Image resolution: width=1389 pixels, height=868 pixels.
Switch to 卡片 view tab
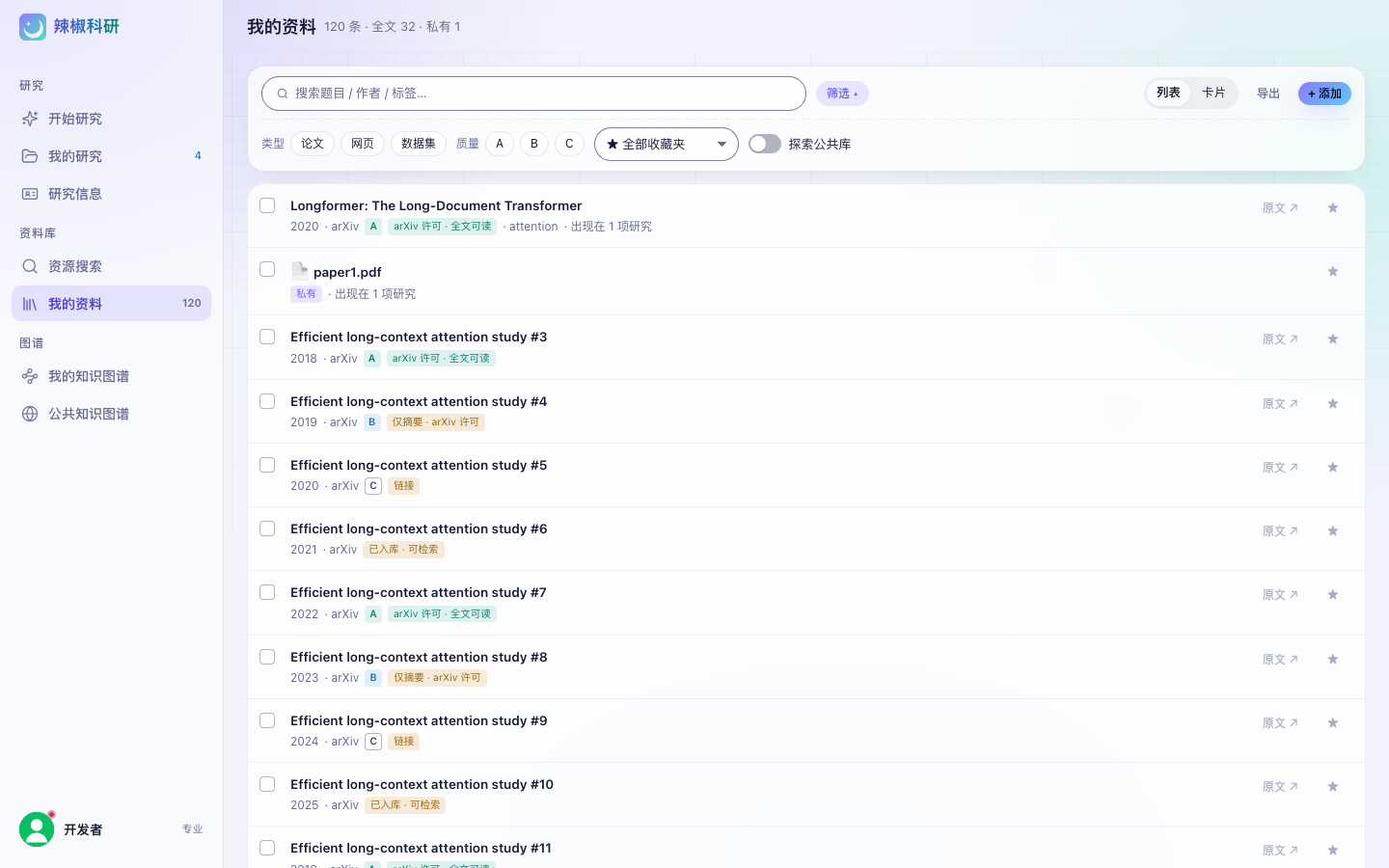(1213, 93)
